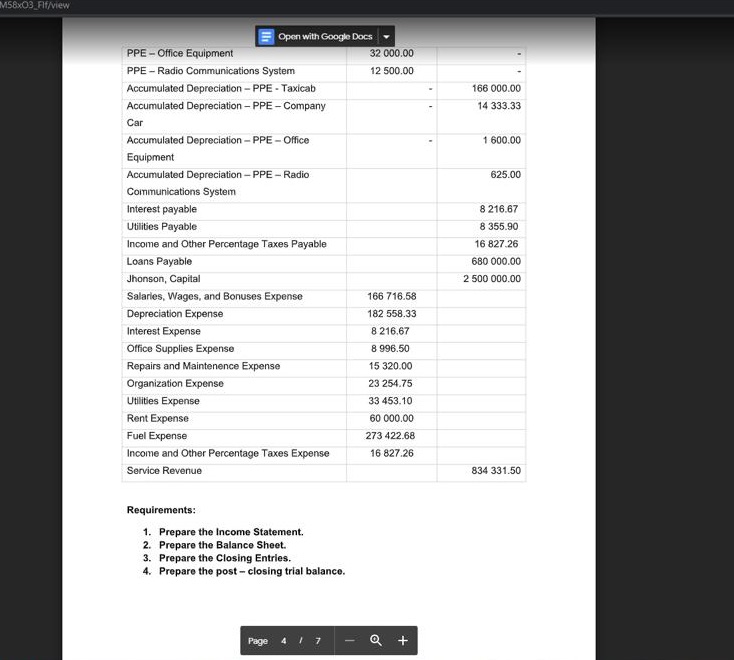Select the Utilities Payable row label
The width and height of the screenshot is (734, 660).
[x=161, y=227]
